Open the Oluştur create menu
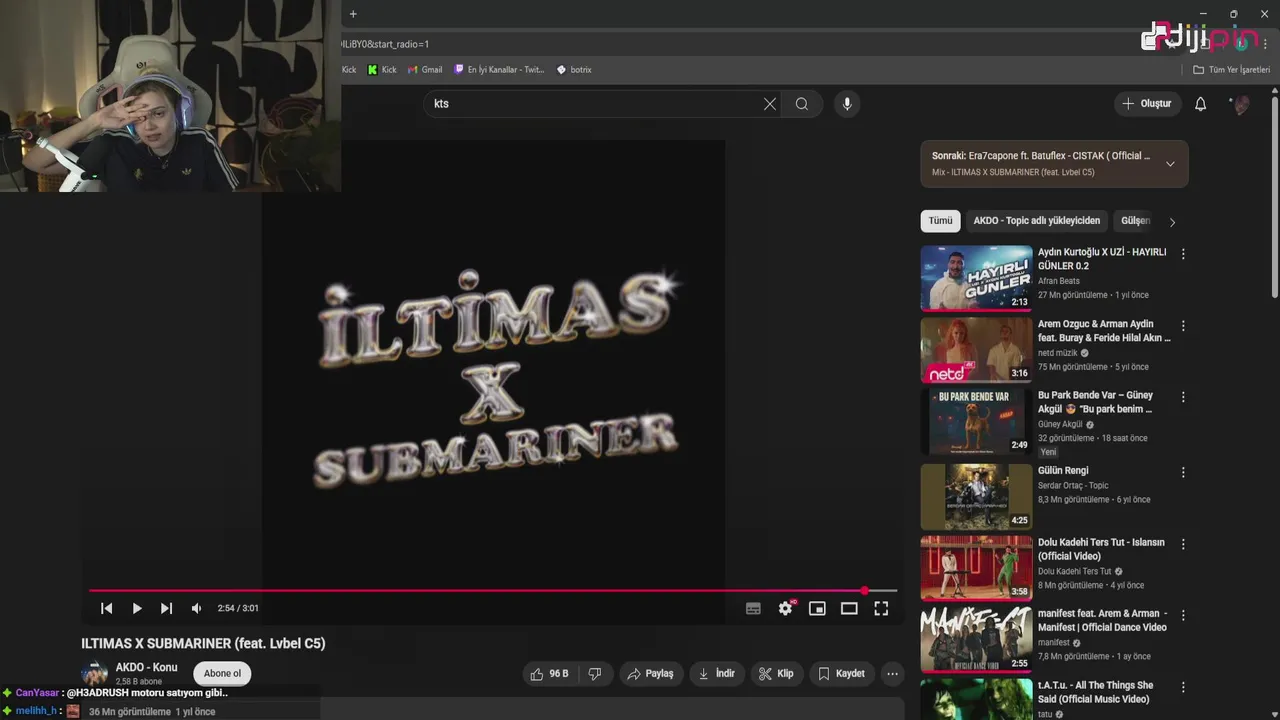Screen dimensions: 1280x720 point(1146,104)
